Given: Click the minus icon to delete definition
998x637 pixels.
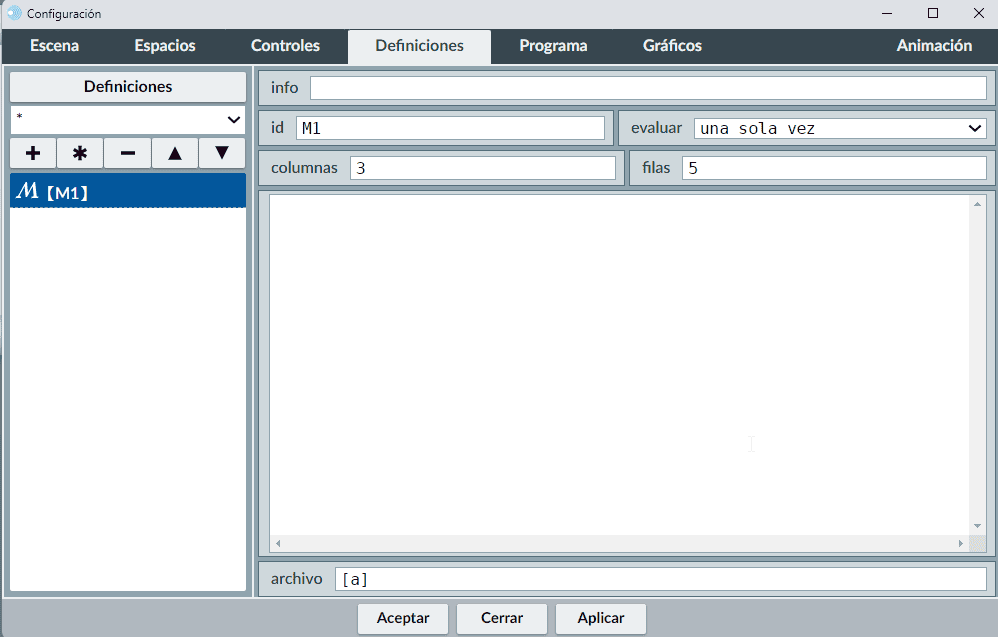Looking at the screenshot, I should pyautogui.click(x=128, y=153).
